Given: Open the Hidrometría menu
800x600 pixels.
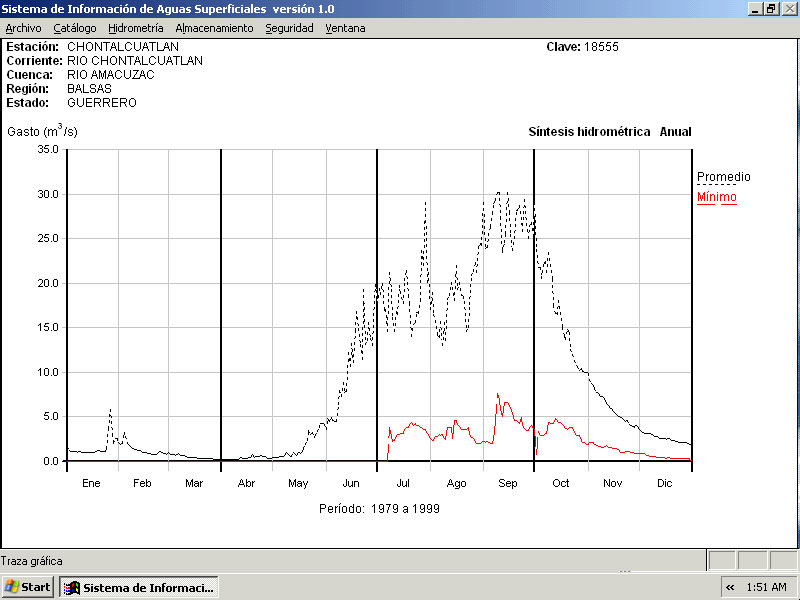Looking at the screenshot, I should (136, 28).
